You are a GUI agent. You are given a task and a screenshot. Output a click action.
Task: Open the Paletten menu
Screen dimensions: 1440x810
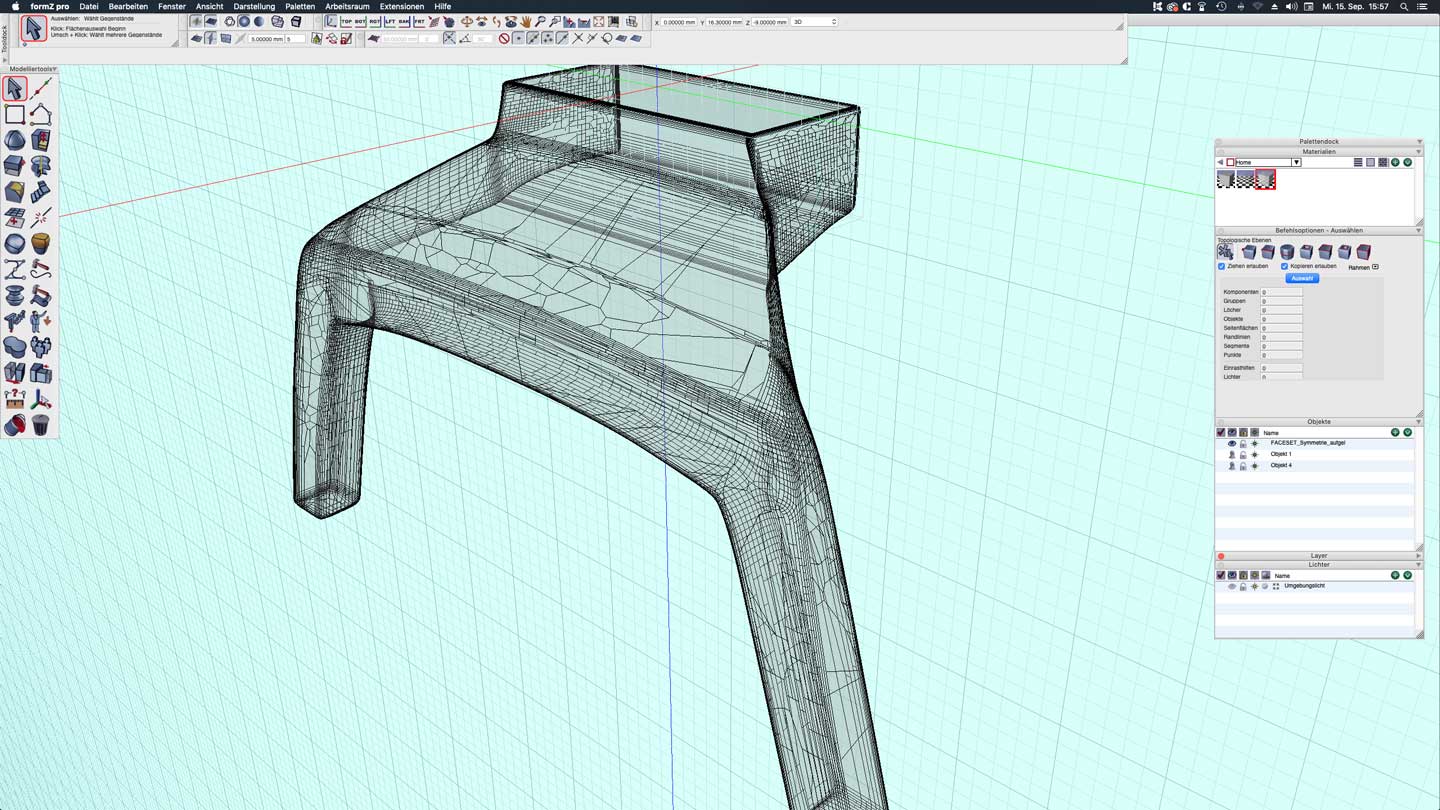click(x=300, y=6)
